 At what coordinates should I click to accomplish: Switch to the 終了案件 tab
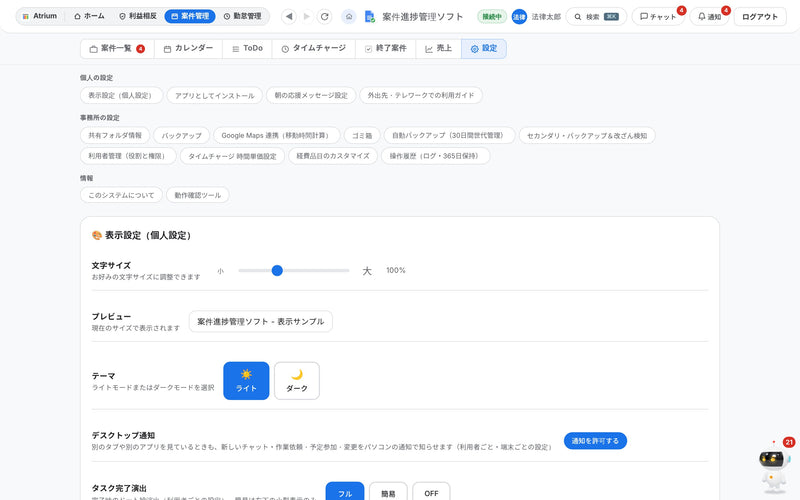point(386,48)
